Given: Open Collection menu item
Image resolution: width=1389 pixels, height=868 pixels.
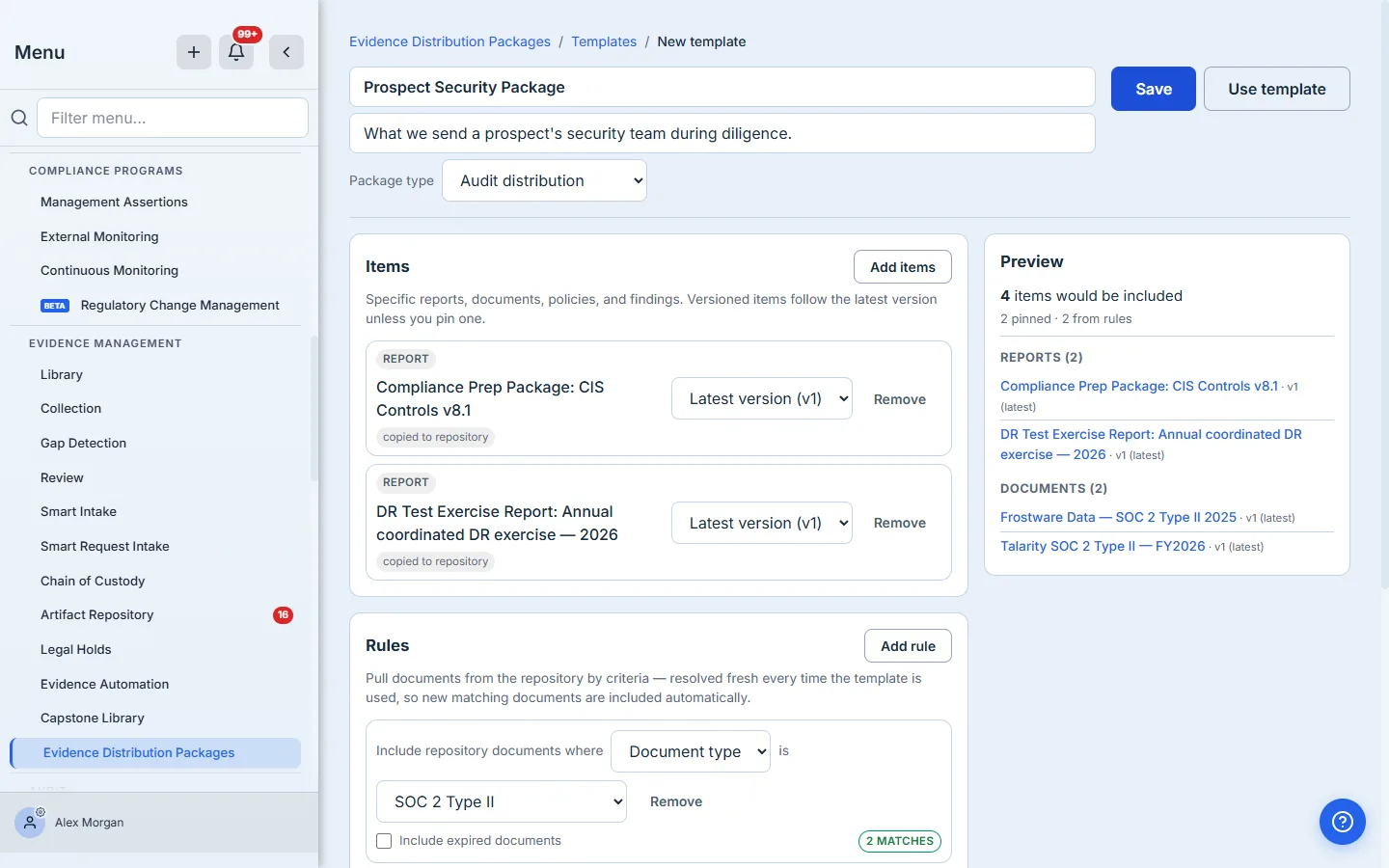Looking at the screenshot, I should click(70, 409).
